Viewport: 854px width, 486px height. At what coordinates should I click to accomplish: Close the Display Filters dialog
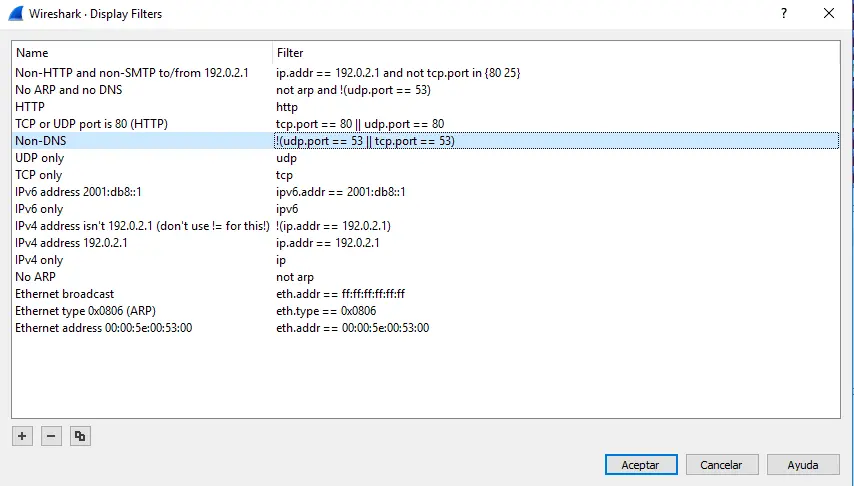828,13
